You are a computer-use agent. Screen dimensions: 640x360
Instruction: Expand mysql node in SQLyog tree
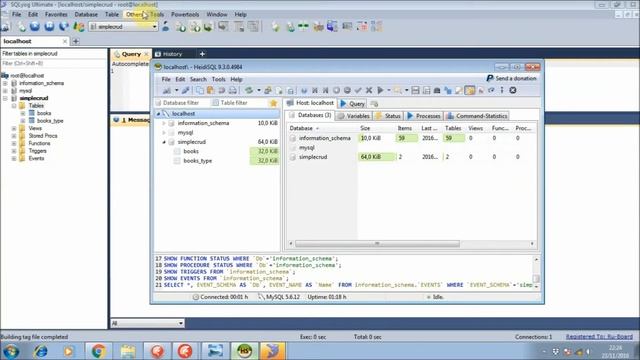(x=5, y=91)
